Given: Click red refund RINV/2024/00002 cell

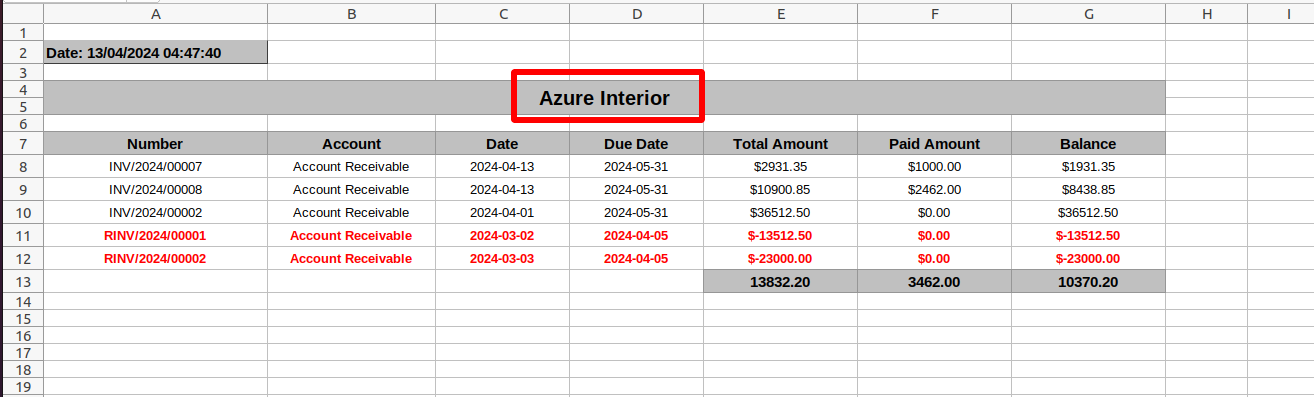Looking at the screenshot, I should pyautogui.click(x=156, y=259).
